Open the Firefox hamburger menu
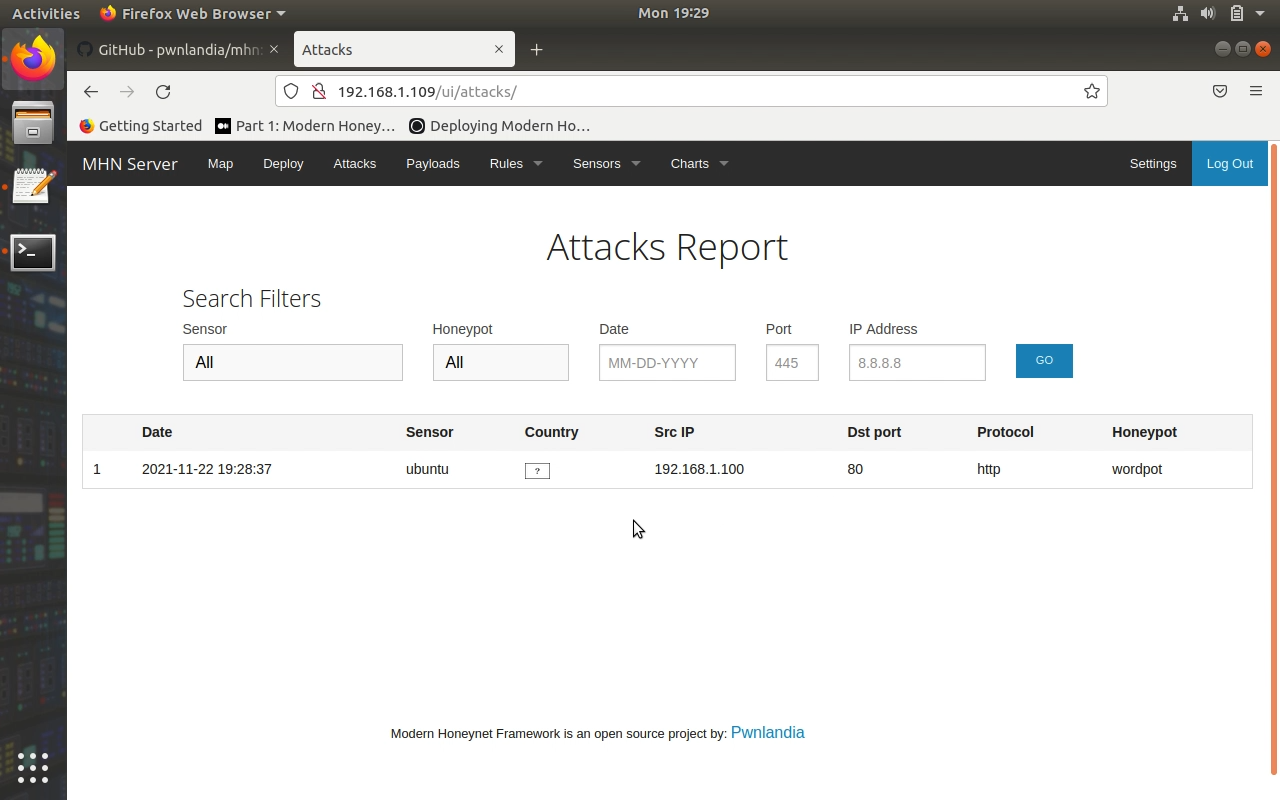 [1256, 92]
